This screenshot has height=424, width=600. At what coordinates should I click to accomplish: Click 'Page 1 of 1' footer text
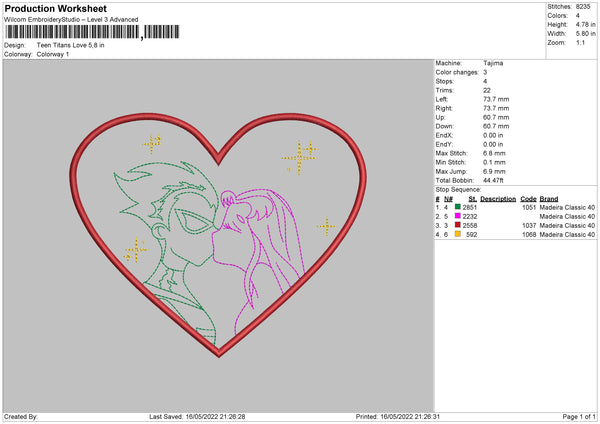click(x=579, y=416)
